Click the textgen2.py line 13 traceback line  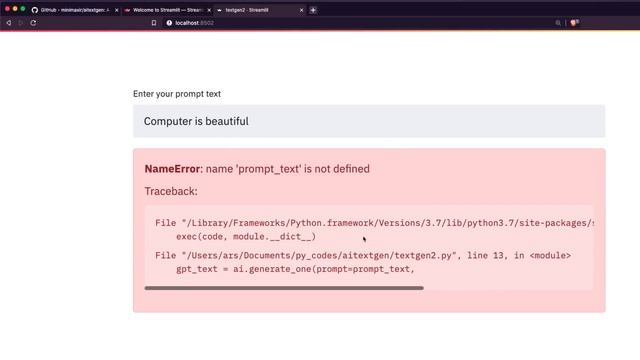point(363,256)
